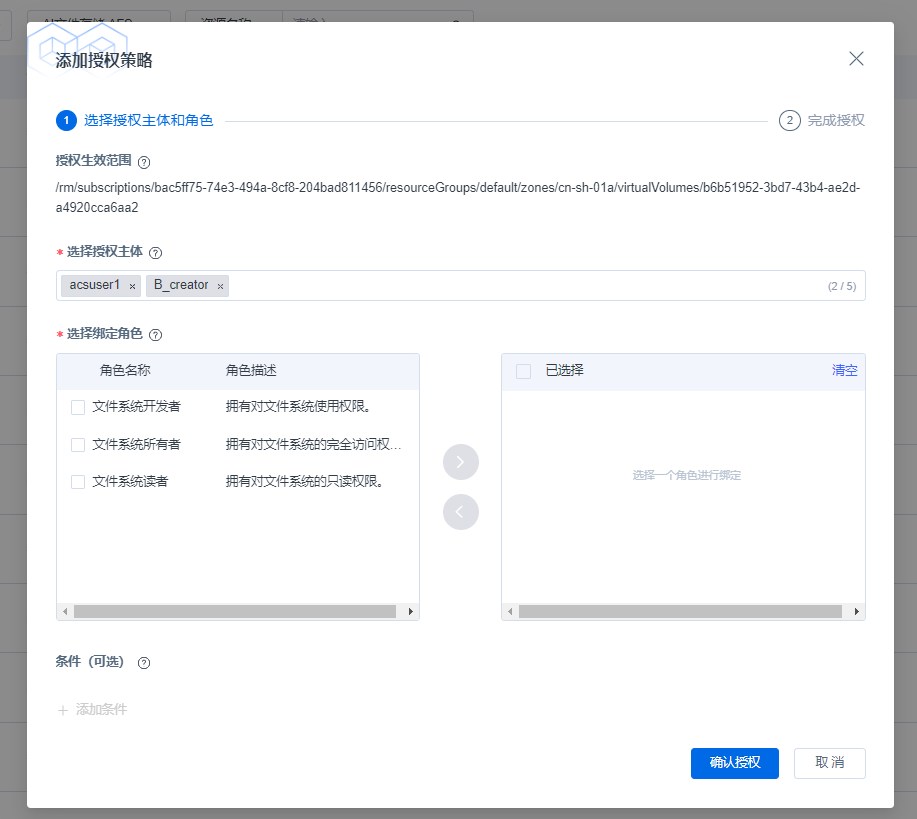Click help icon next to 选择授权主体
Viewport: 917px width, 819px height.
(155, 253)
